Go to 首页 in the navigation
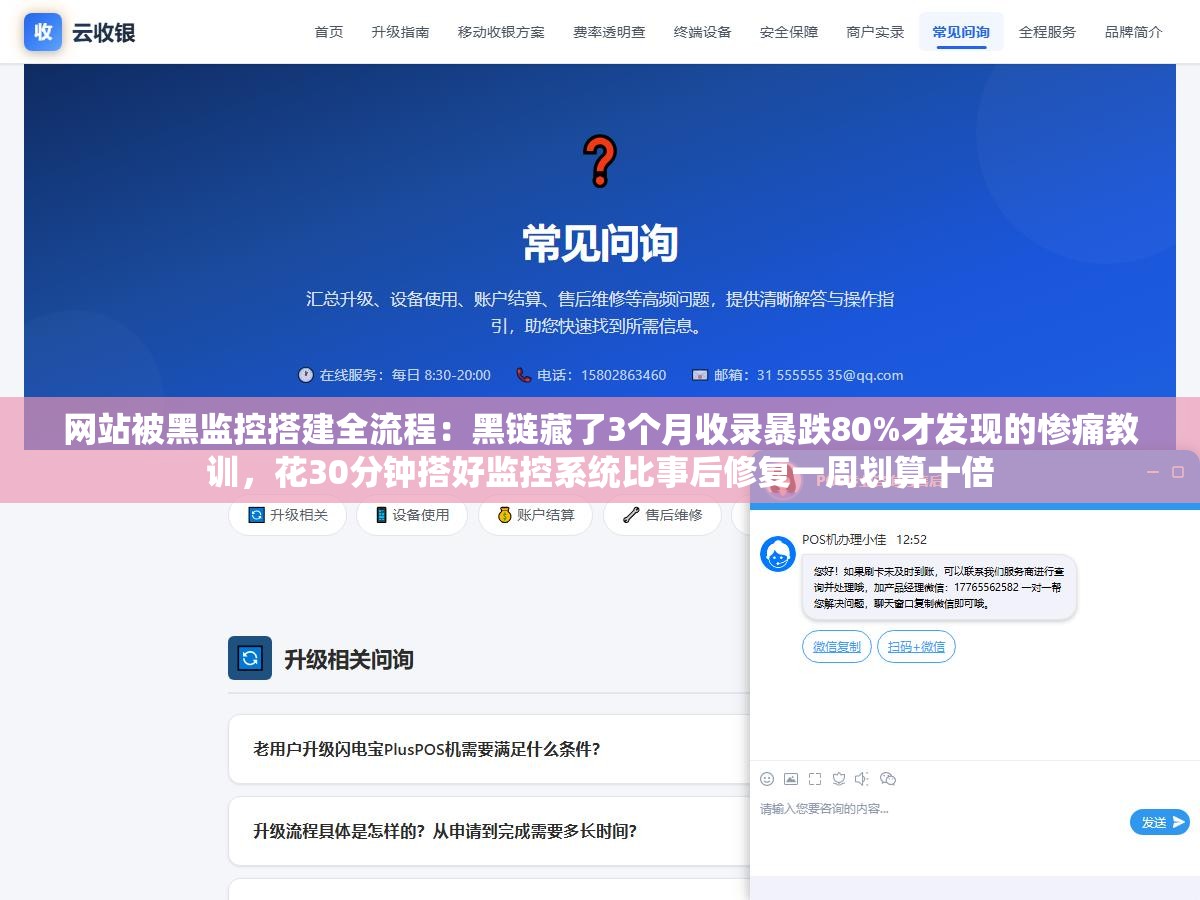Viewport: 1200px width, 900px height. click(329, 32)
